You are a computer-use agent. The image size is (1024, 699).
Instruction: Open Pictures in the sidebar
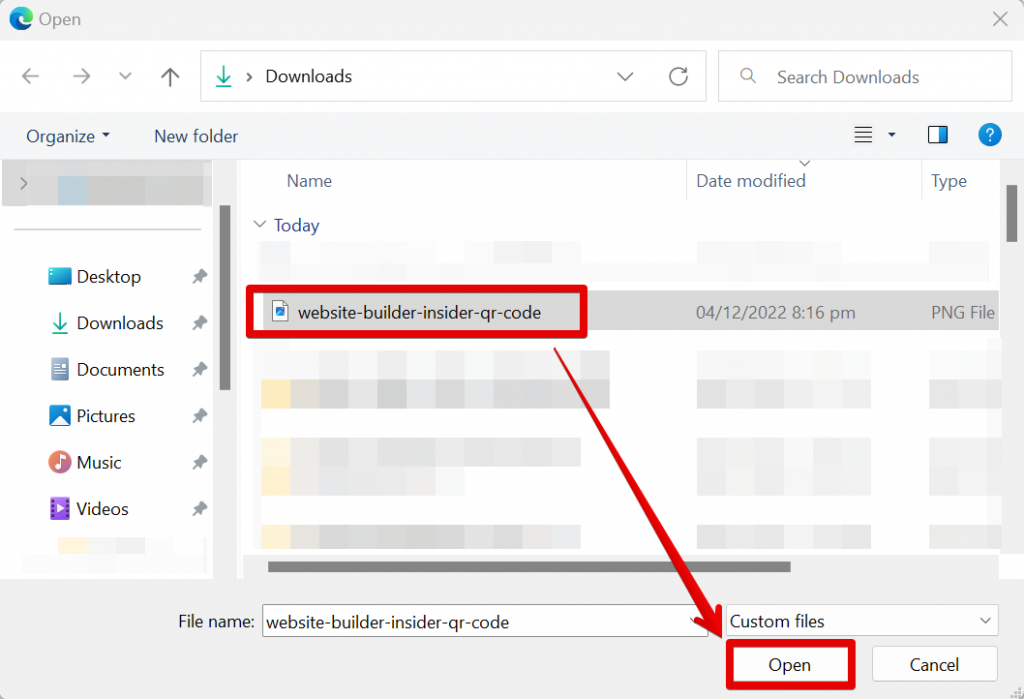[x=105, y=416]
